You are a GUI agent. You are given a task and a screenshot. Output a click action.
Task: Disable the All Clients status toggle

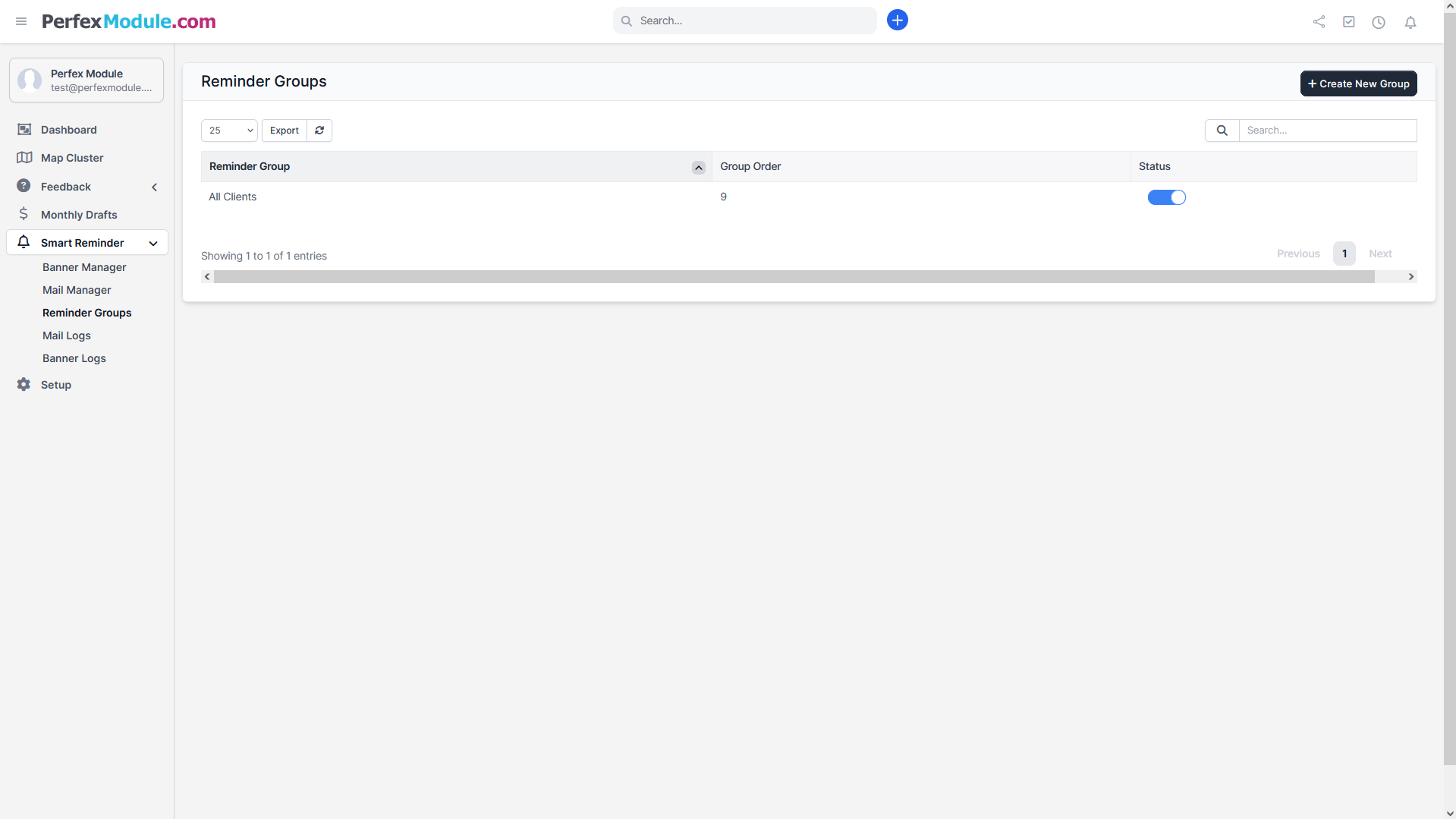click(x=1166, y=197)
